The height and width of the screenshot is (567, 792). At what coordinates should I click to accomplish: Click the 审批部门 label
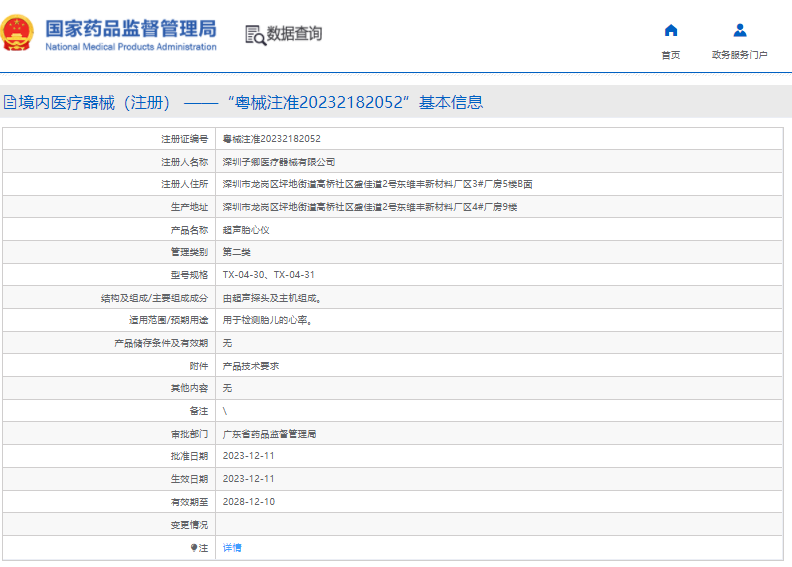189,434
